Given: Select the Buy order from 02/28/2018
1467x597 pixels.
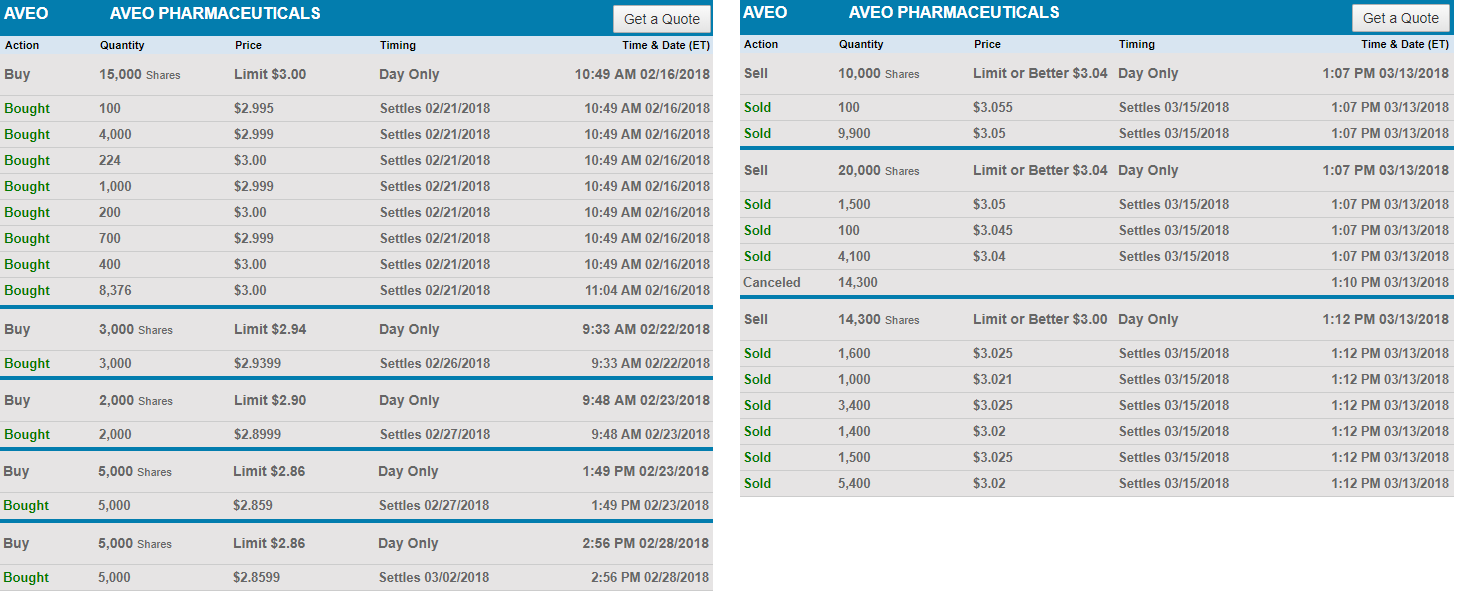Looking at the screenshot, I should (x=356, y=544).
